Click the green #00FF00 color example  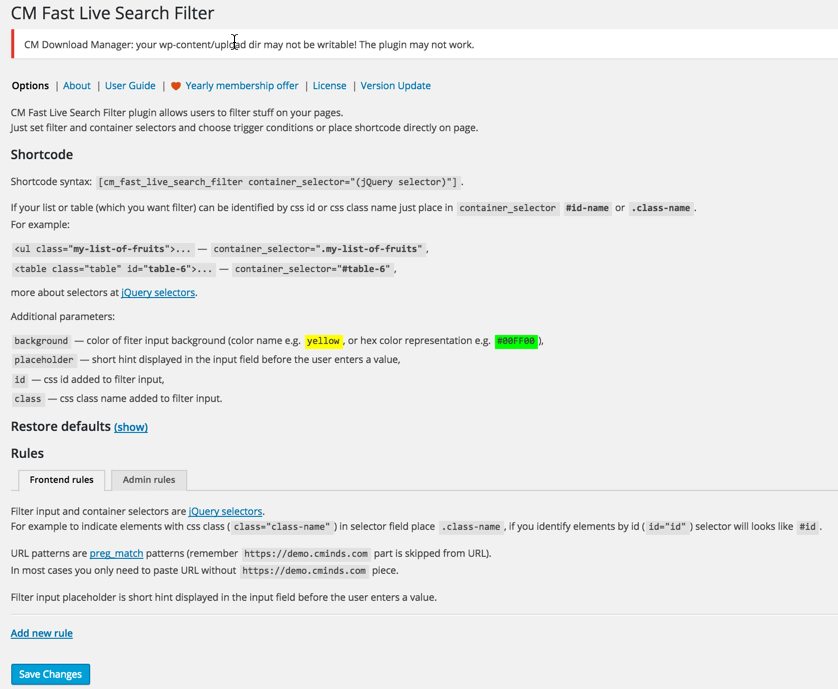point(516,341)
